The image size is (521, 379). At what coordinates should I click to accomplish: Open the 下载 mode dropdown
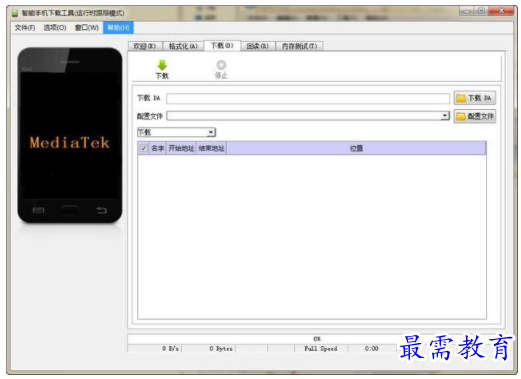(x=176, y=132)
